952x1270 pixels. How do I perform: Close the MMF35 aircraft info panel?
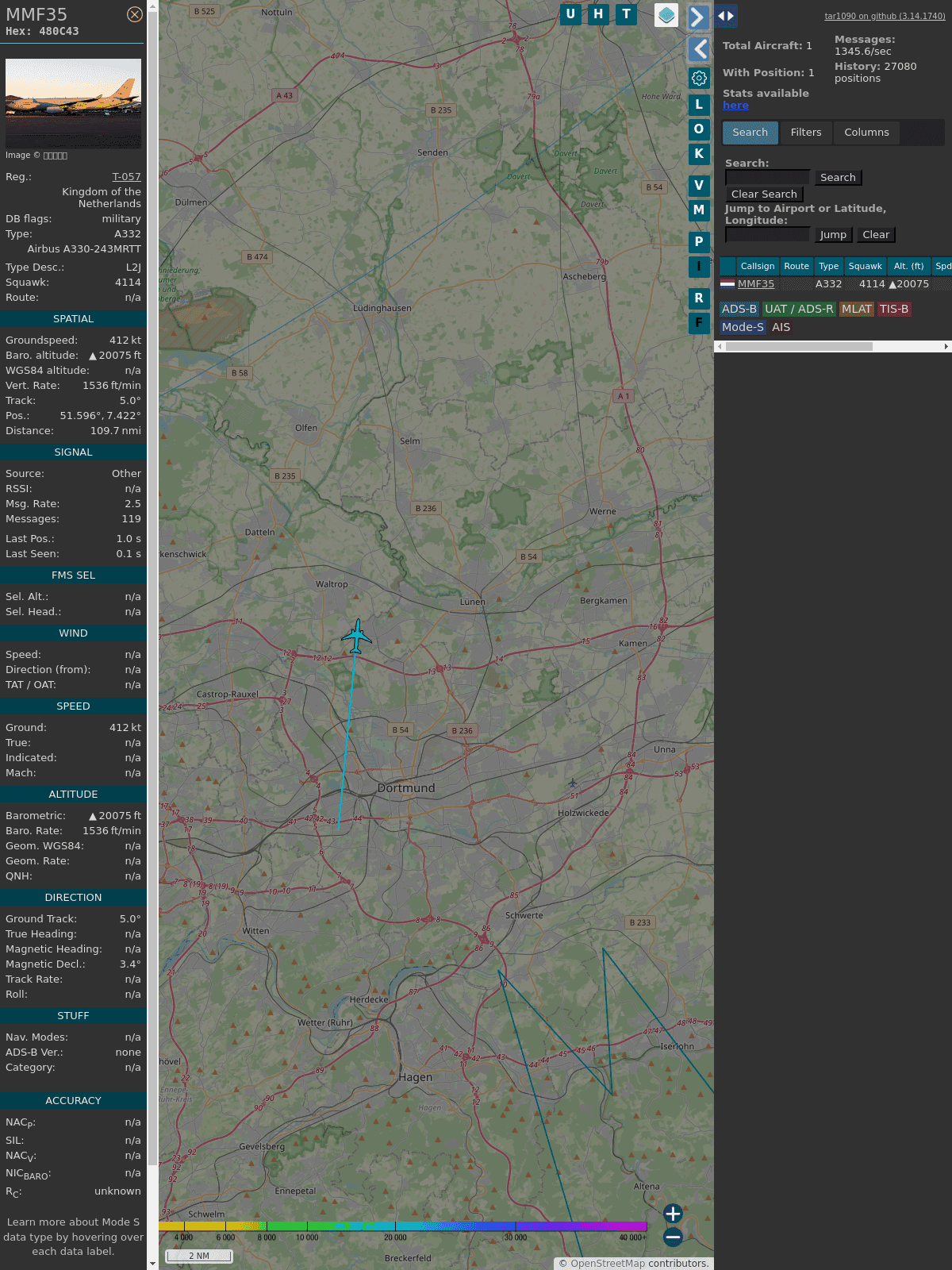pyautogui.click(x=135, y=14)
